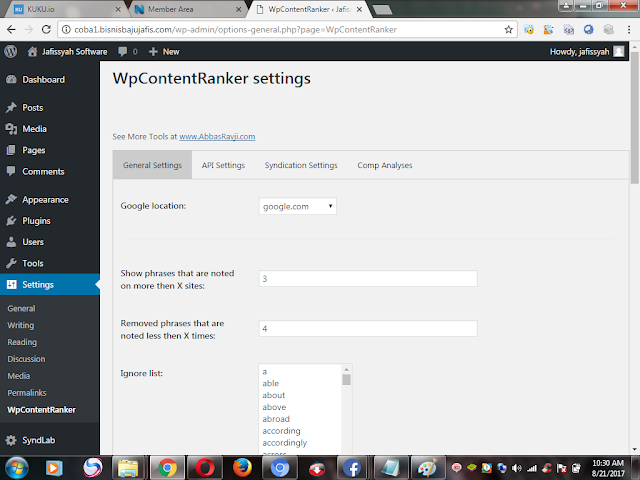
Task: Open file explorer folder in taskbar
Action: coord(128,468)
